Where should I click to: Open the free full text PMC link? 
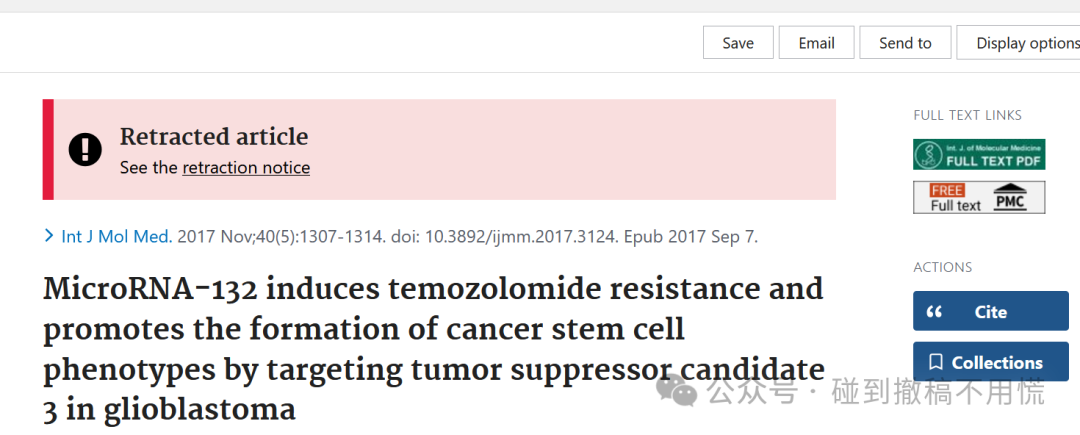point(979,198)
